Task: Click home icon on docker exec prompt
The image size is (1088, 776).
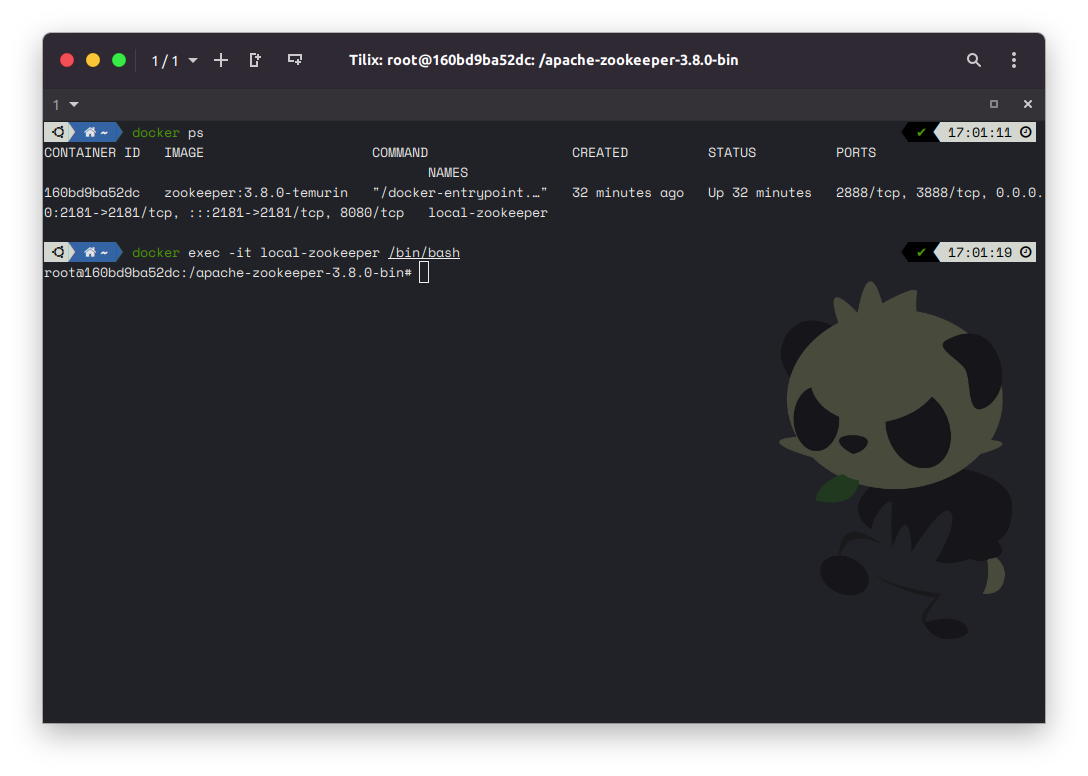Action: point(90,252)
